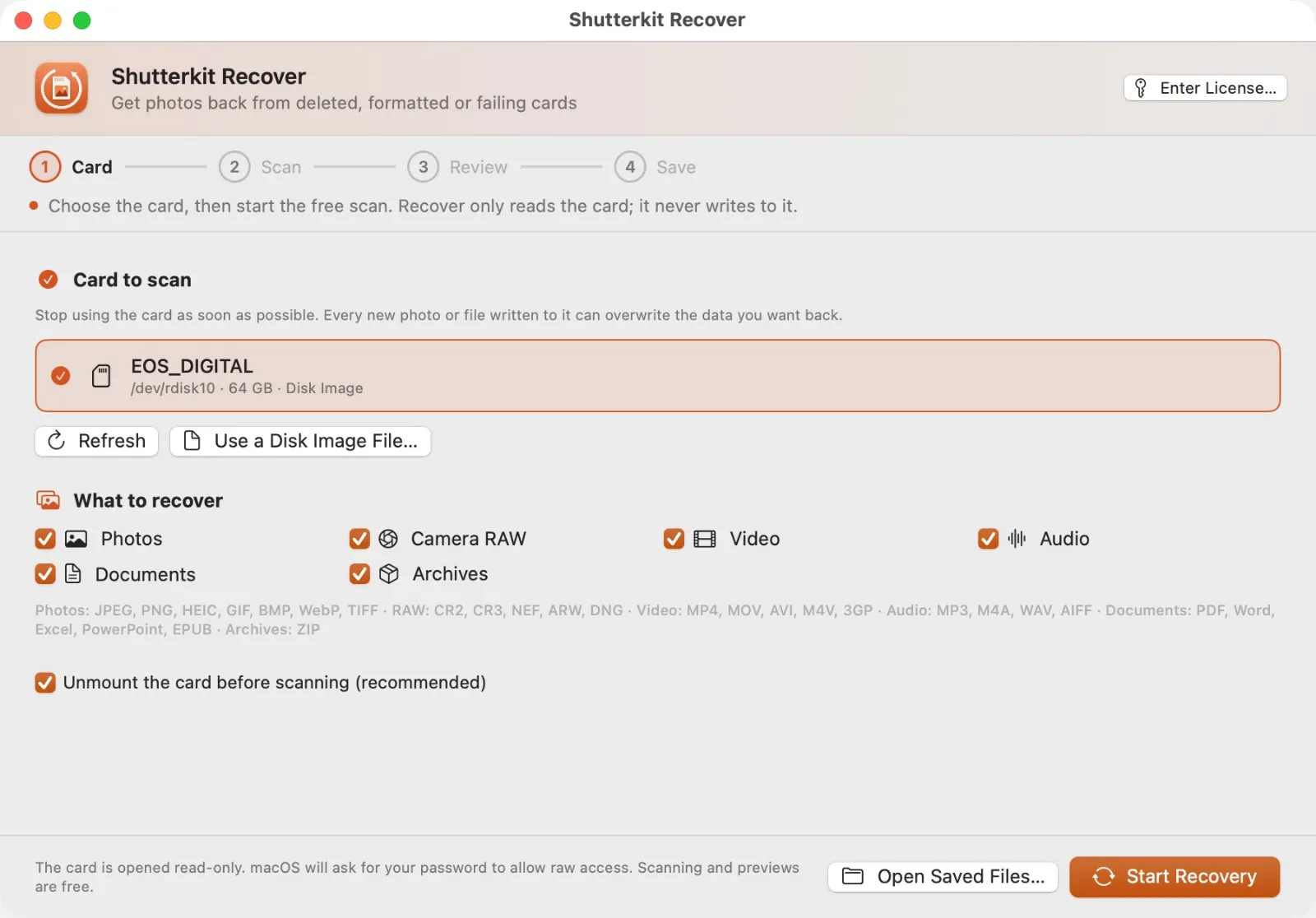The height and width of the screenshot is (918, 1316).
Task: Click the What to recover section icon
Action: coord(49,500)
